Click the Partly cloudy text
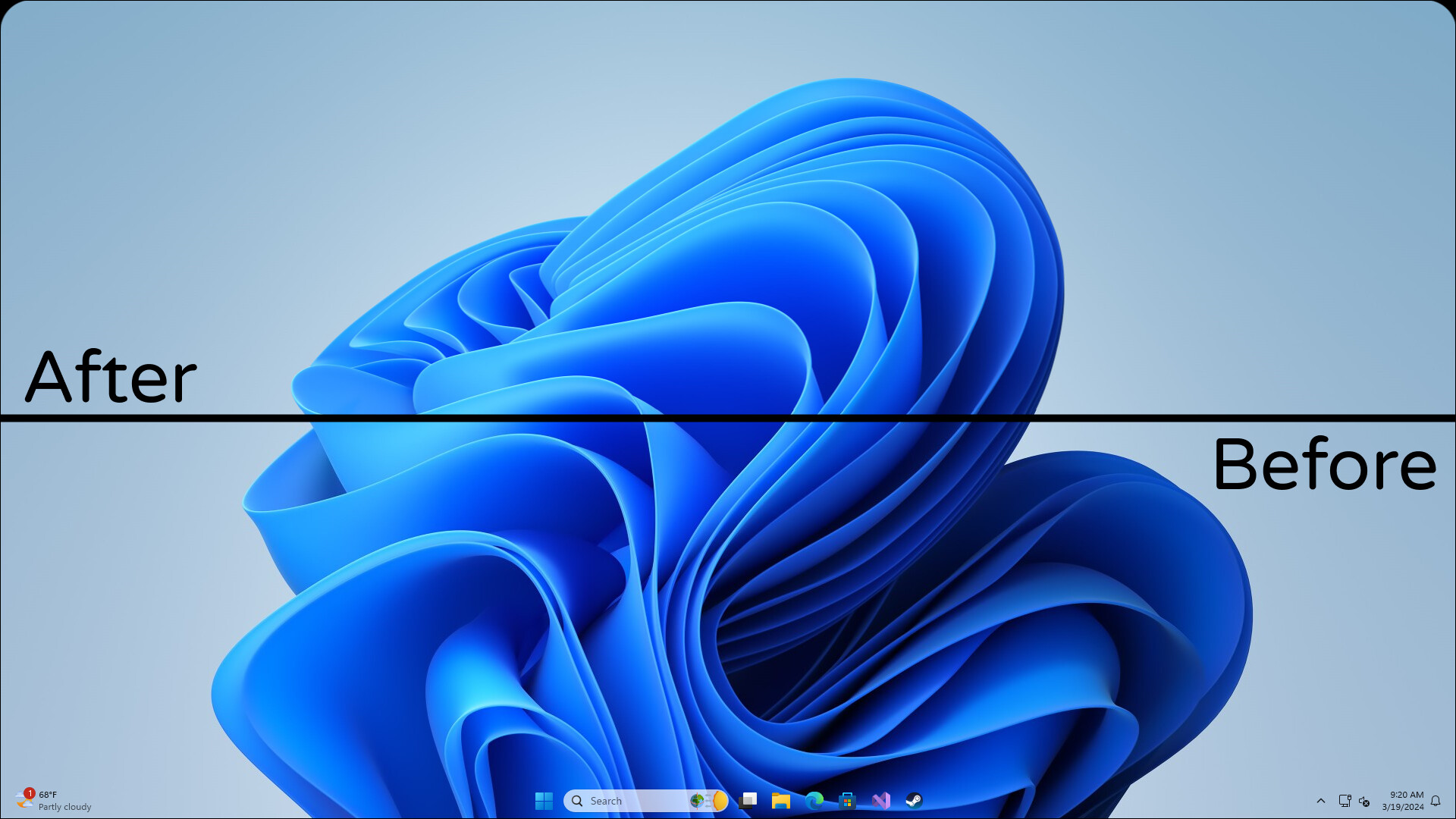Image resolution: width=1456 pixels, height=819 pixels. tap(64, 807)
